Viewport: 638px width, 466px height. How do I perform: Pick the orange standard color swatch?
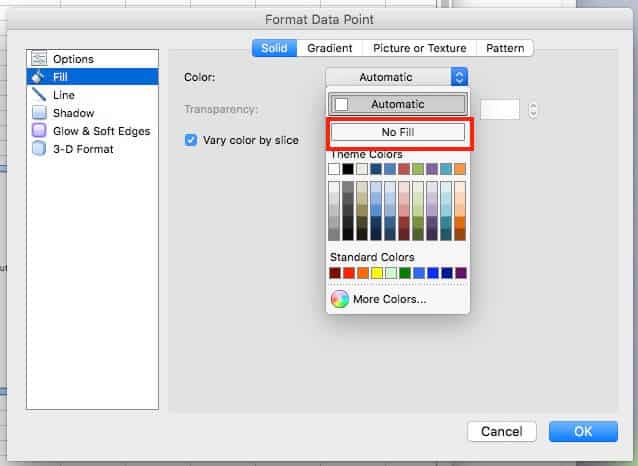(363, 273)
